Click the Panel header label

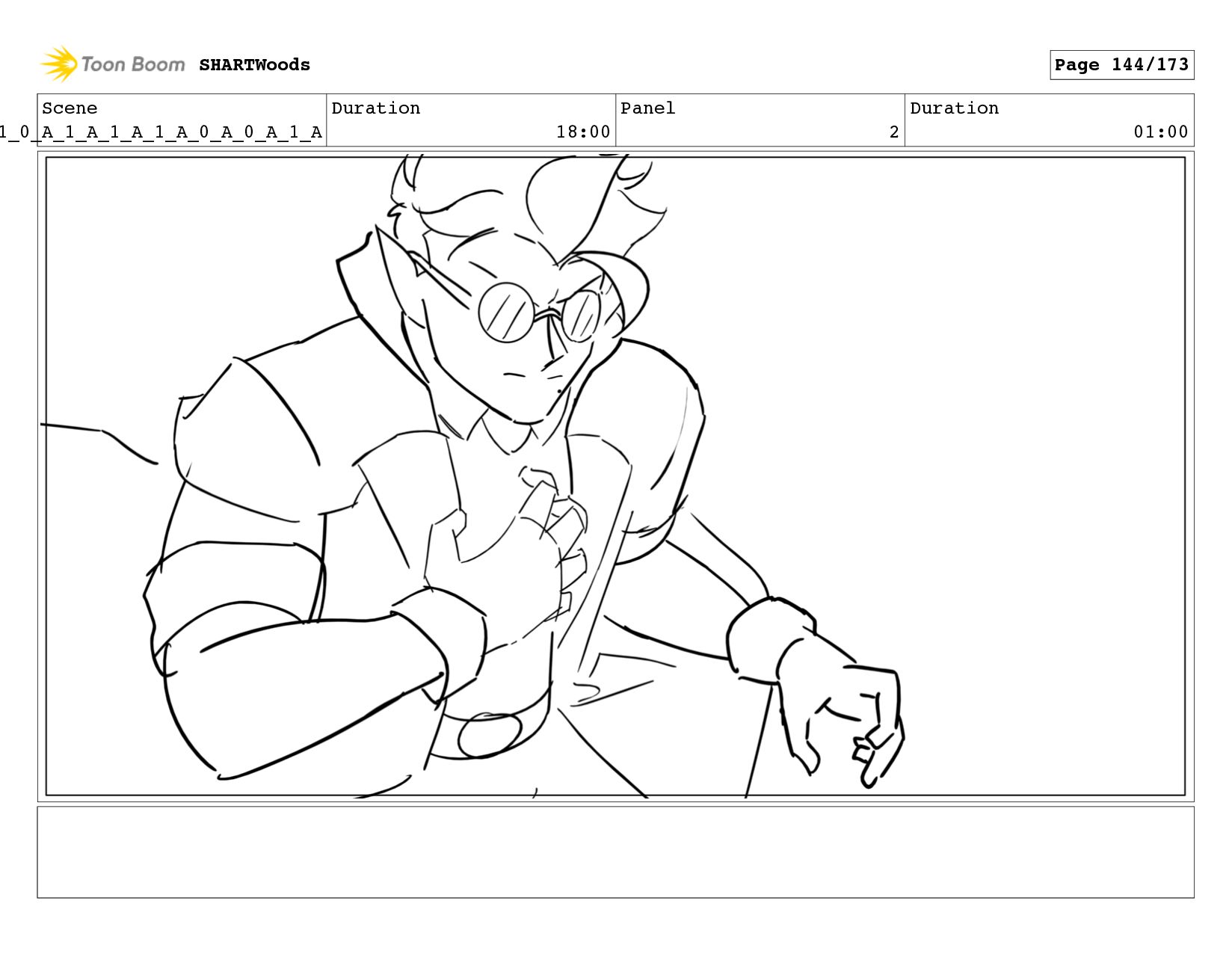coord(647,108)
